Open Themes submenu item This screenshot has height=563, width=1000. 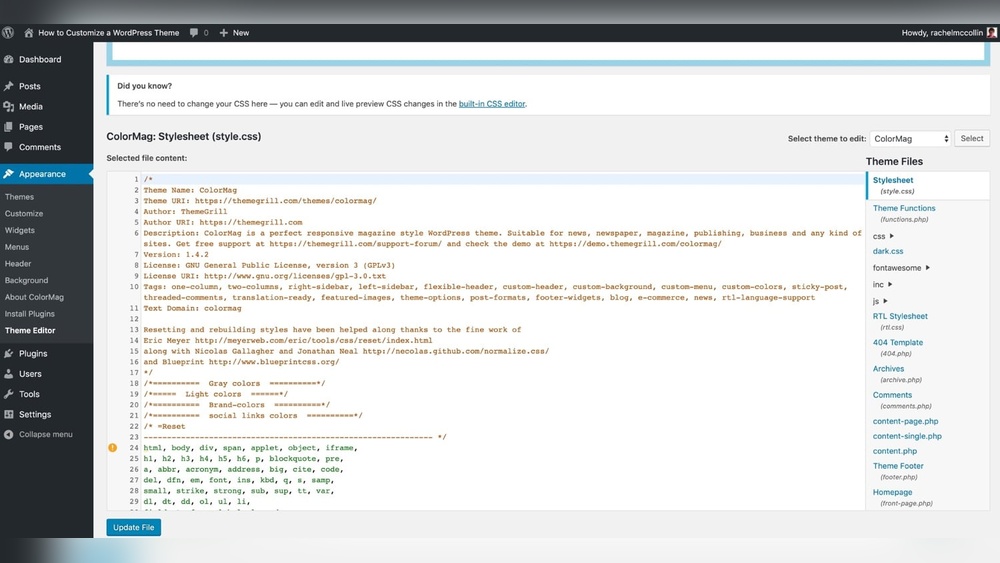point(19,197)
